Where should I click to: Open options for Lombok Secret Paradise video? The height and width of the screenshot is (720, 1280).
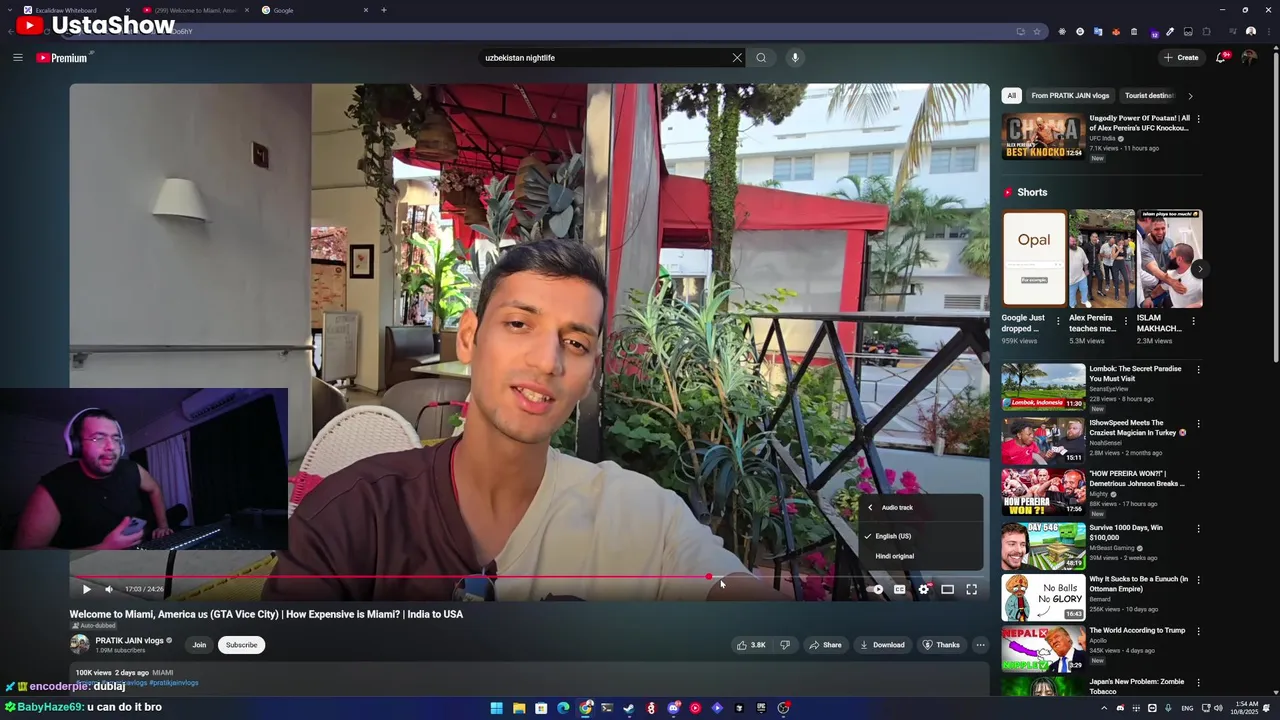[x=1198, y=370]
